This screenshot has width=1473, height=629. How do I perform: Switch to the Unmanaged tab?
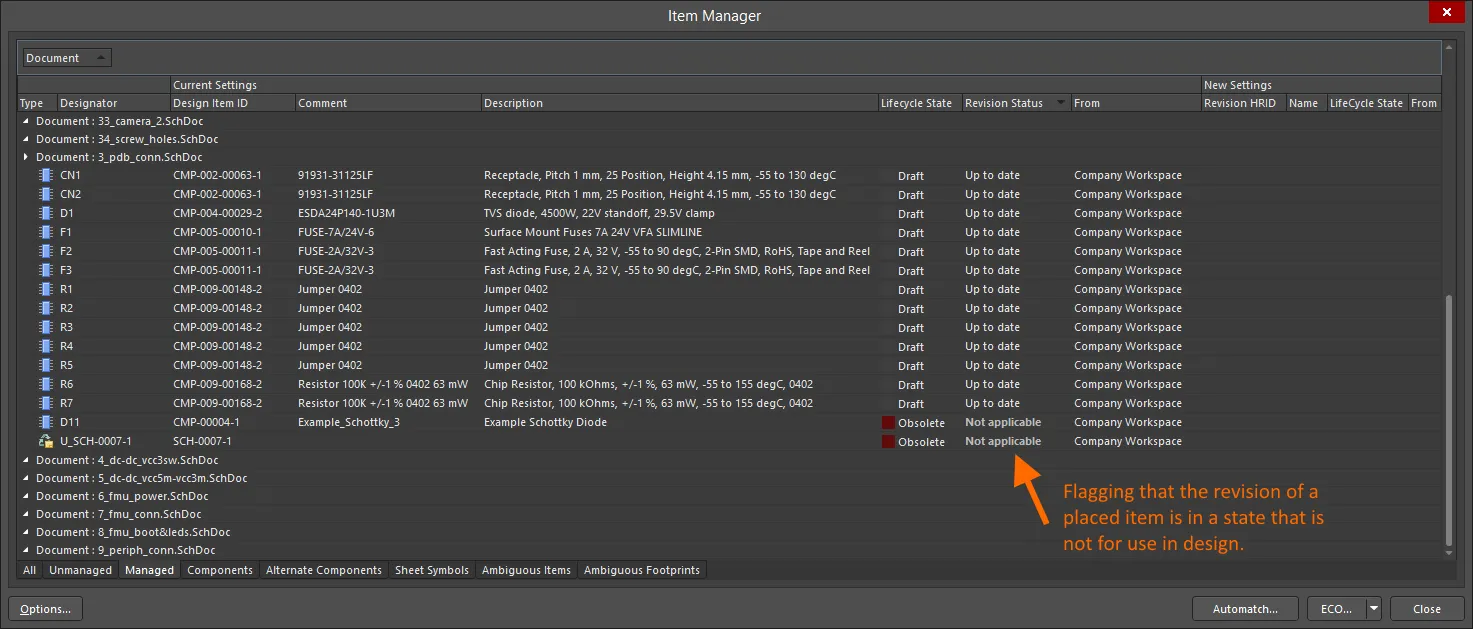(x=80, y=570)
